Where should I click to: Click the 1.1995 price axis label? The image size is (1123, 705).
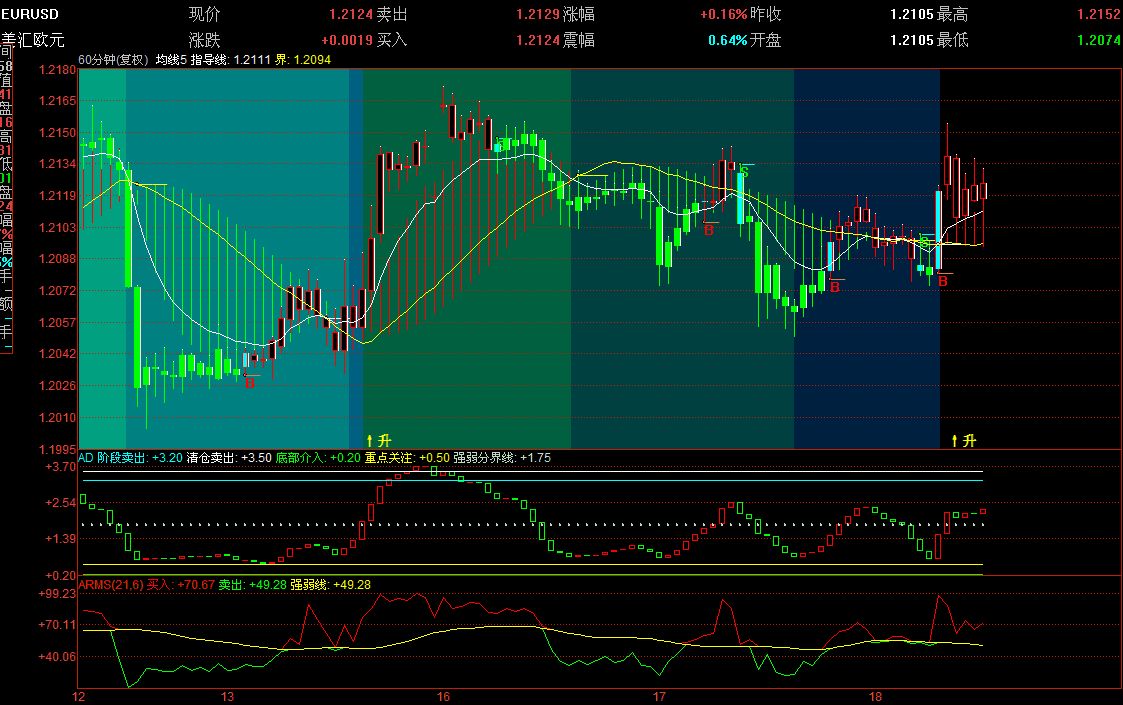[x=57, y=449]
